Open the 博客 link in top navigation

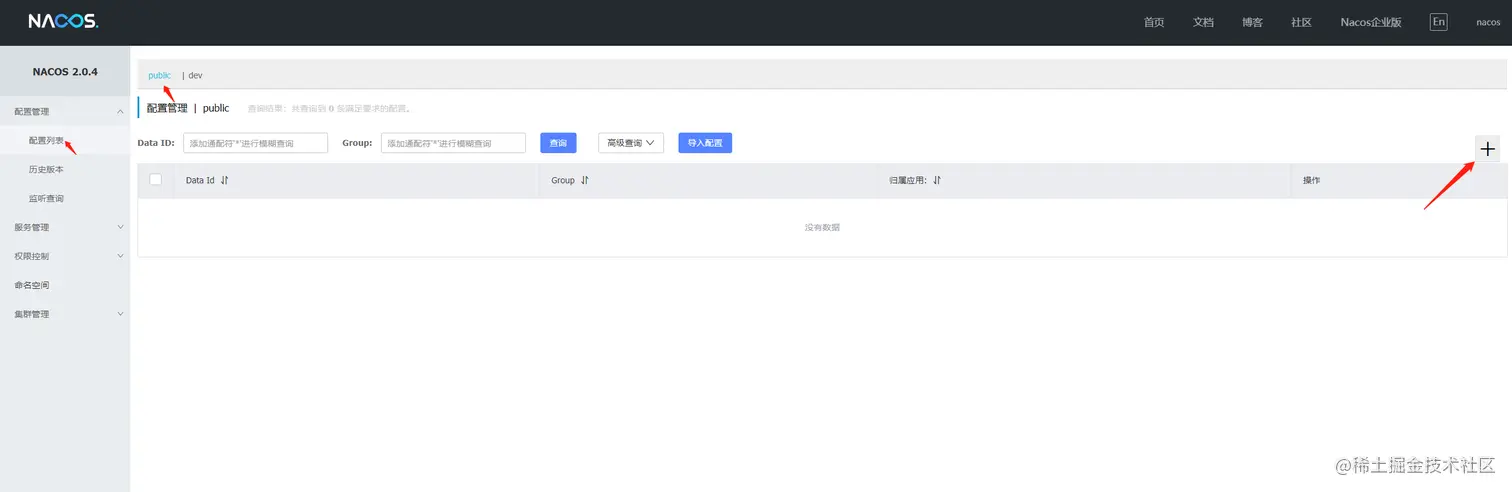tap(1252, 22)
